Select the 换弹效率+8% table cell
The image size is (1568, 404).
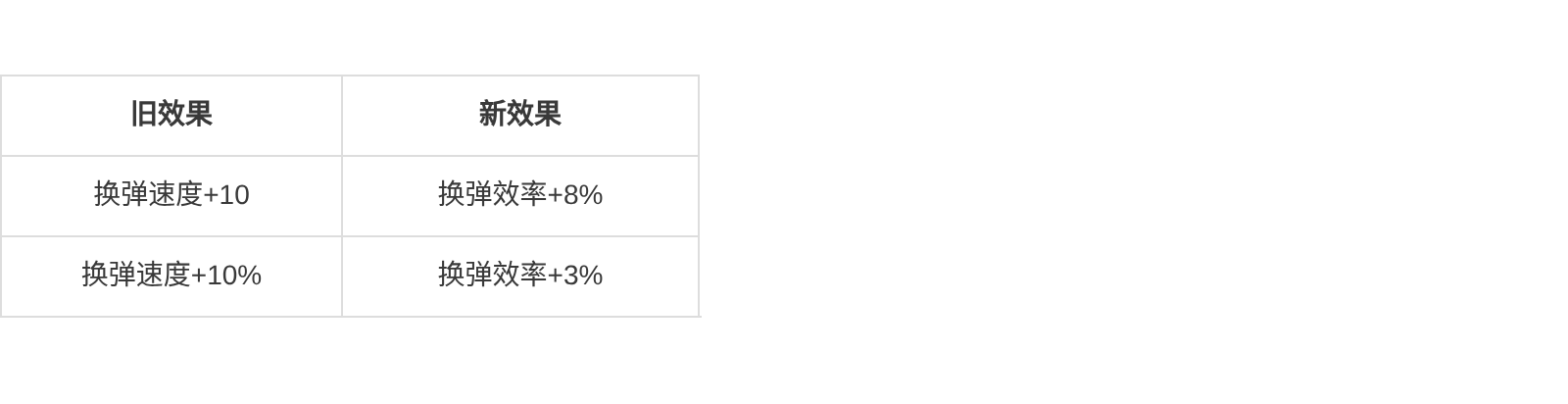pos(519,195)
